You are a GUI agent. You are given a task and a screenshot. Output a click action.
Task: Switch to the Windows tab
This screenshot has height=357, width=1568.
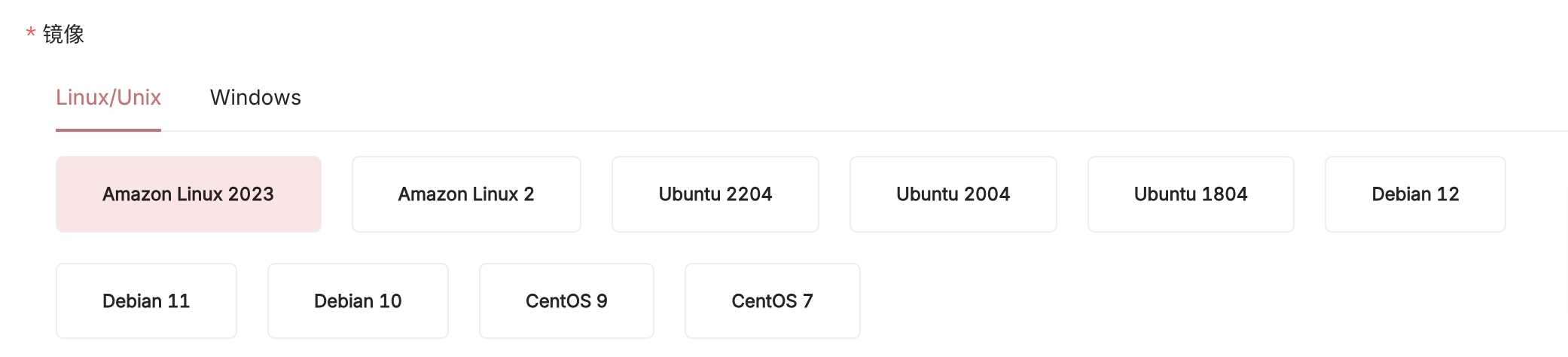point(255,98)
